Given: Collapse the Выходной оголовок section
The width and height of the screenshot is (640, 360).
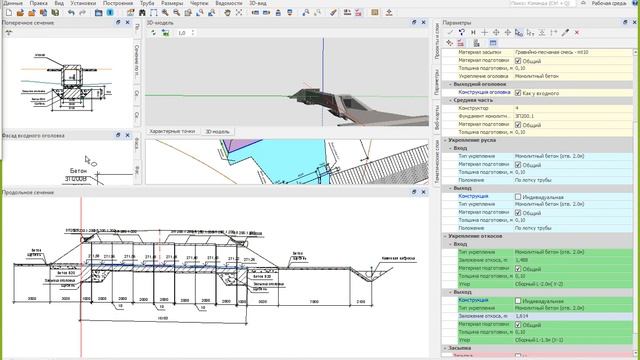Looking at the screenshot, I should click(451, 84).
